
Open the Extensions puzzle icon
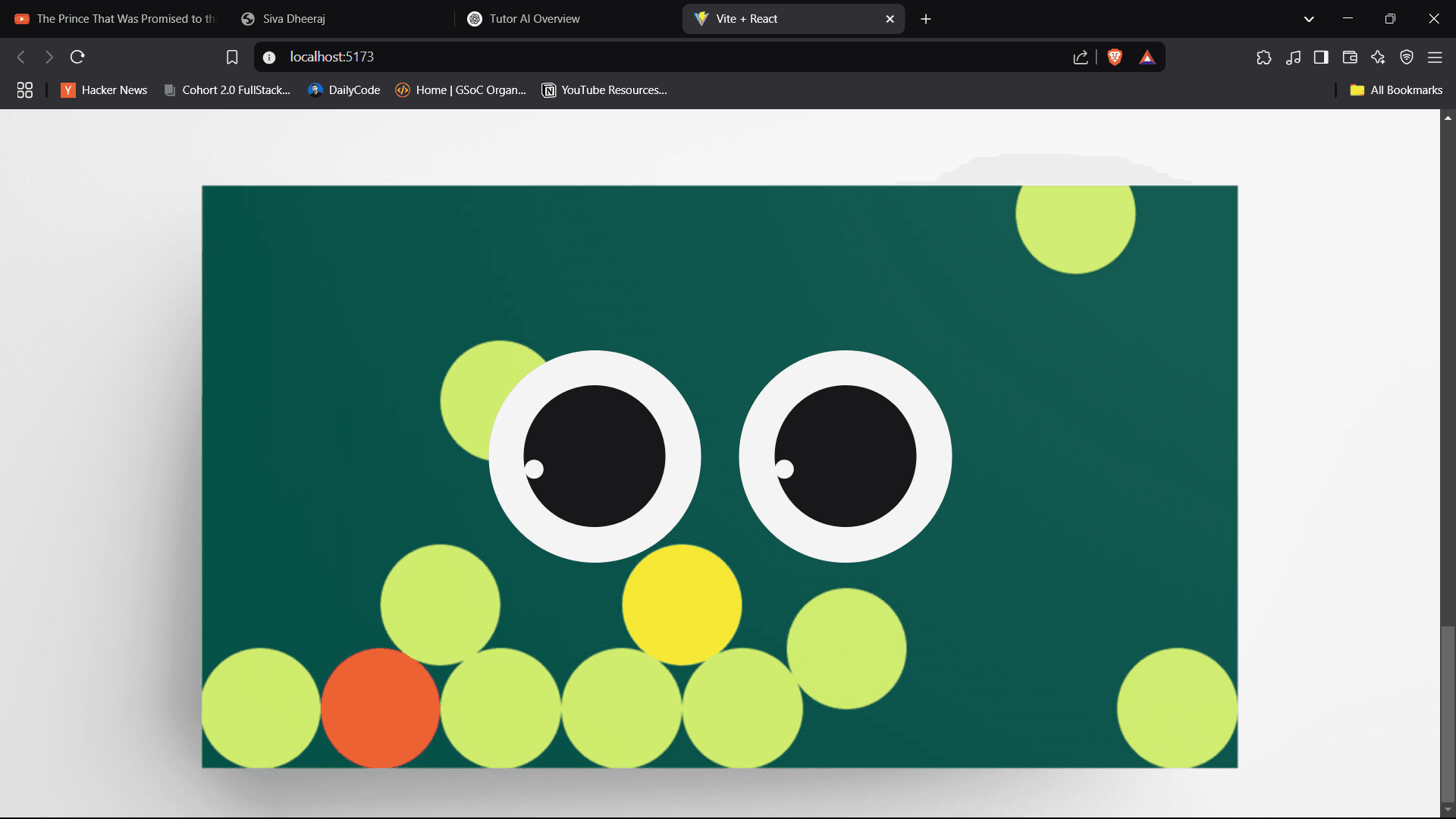point(1263,57)
